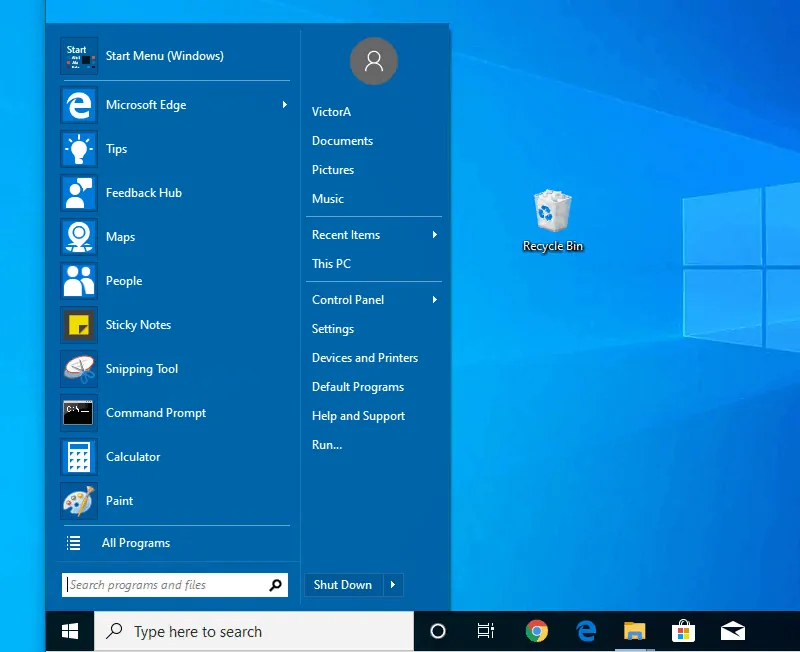Open the Tips app
This screenshot has width=800, height=652.
(x=116, y=148)
